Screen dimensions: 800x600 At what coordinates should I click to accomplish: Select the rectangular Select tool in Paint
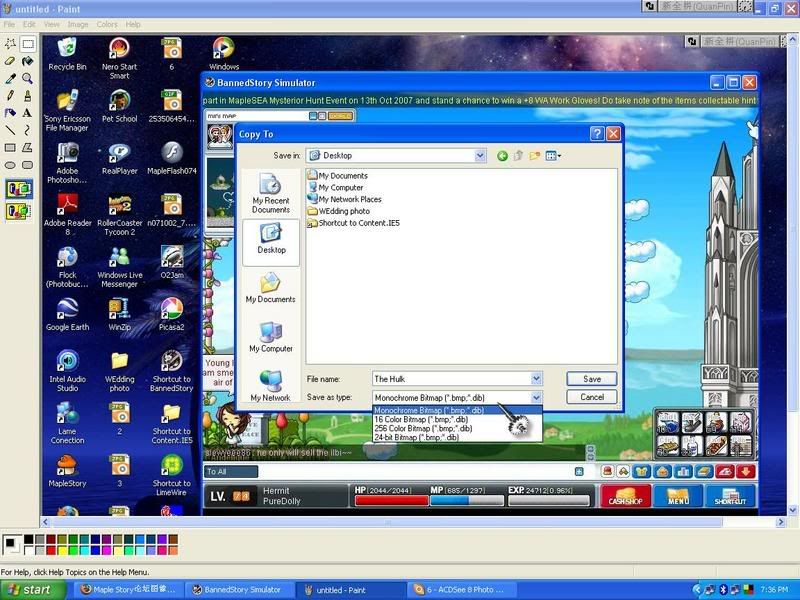click(x=28, y=44)
